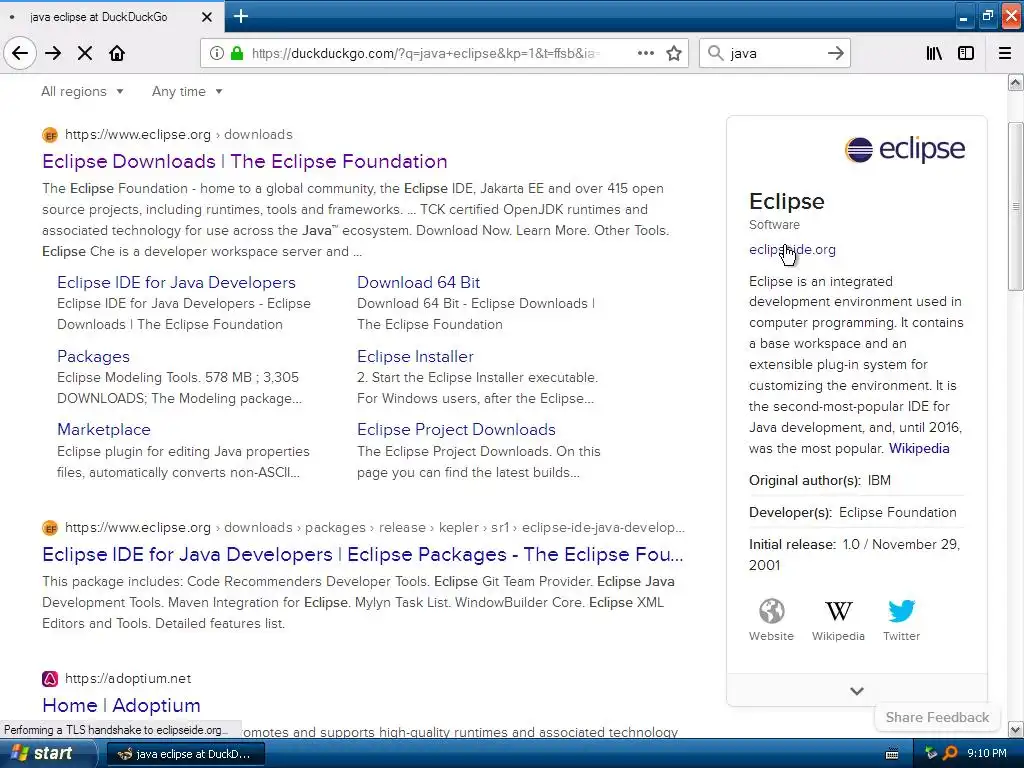Open Eclipse Downloads | The Eclipse Foundation result

[245, 161]
